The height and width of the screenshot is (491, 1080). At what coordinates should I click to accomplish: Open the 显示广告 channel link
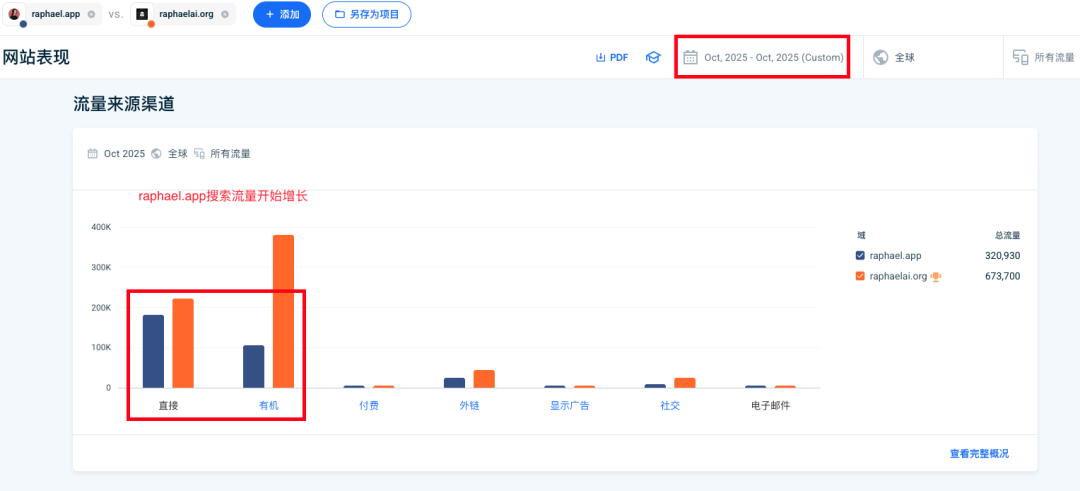pos(570,406)
